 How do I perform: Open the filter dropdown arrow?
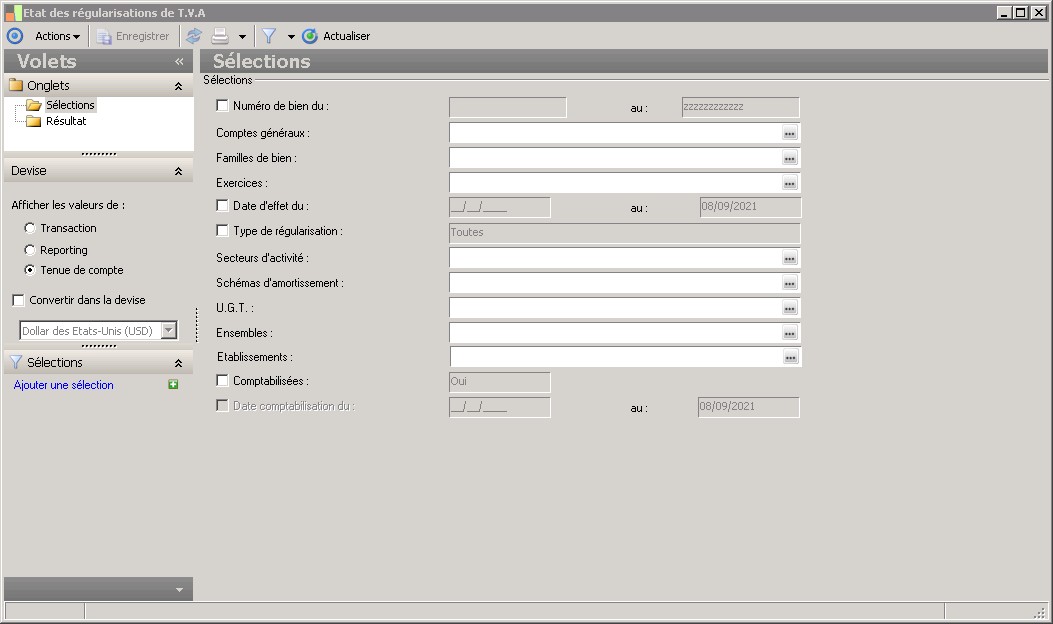(x=291, y=37)
